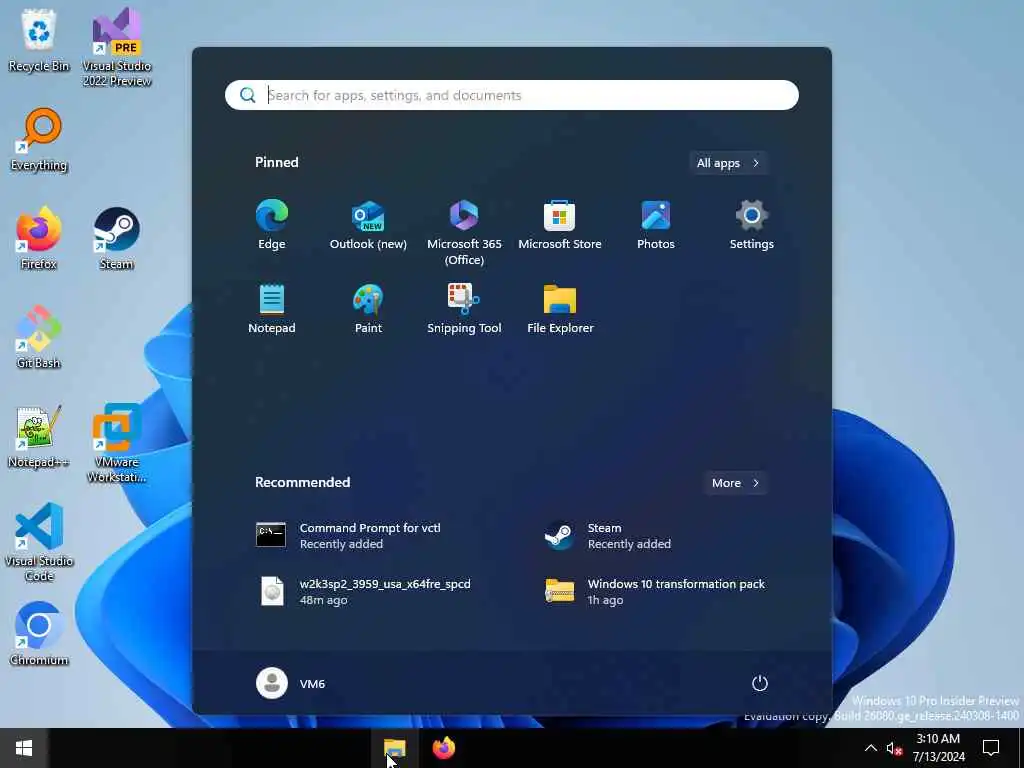Open File Explorer on taskbar
This screenshot has height=768, width=1024.
[x=394, y=748]
